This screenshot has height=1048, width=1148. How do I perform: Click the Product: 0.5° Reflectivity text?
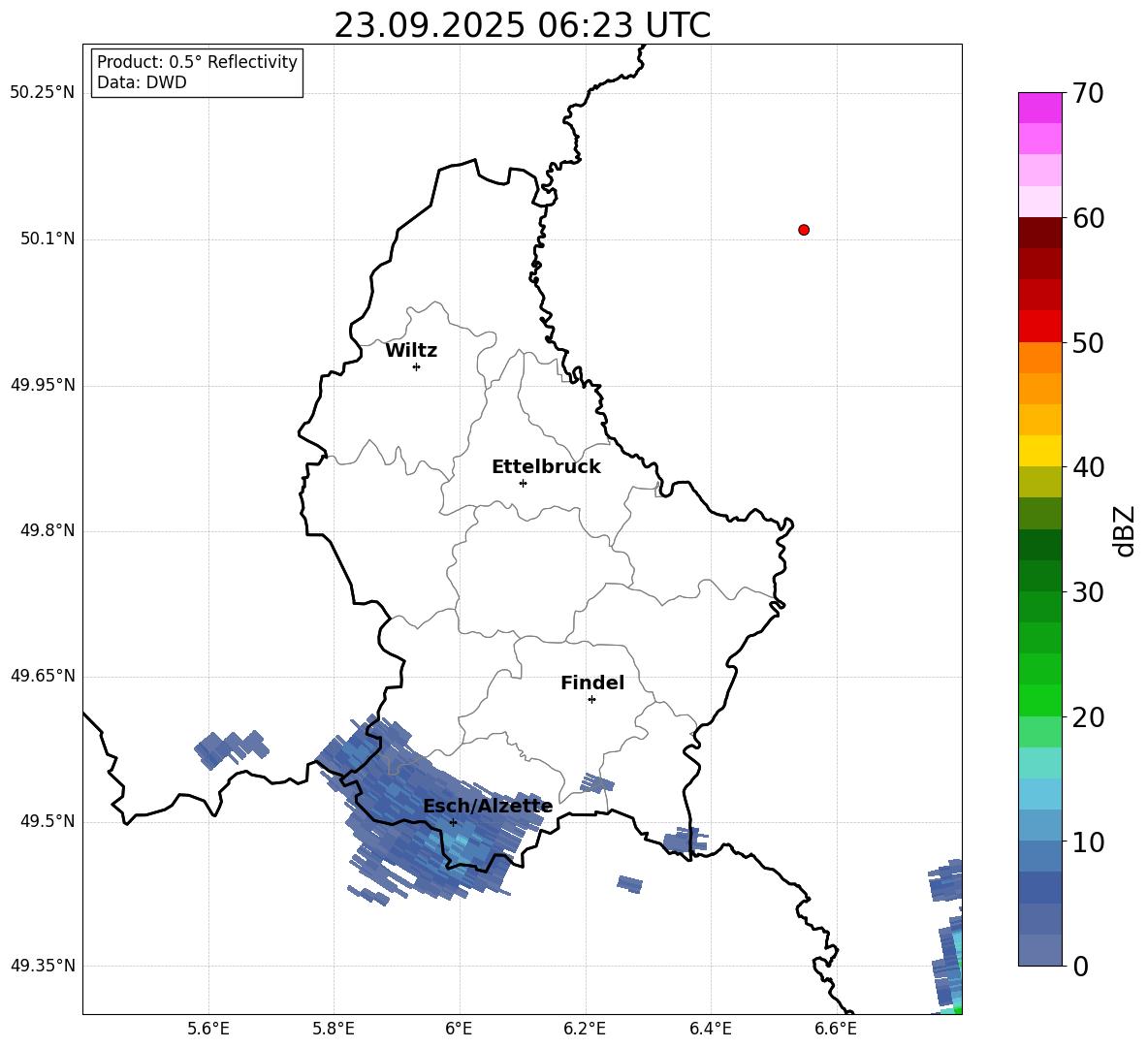[197, 62]
